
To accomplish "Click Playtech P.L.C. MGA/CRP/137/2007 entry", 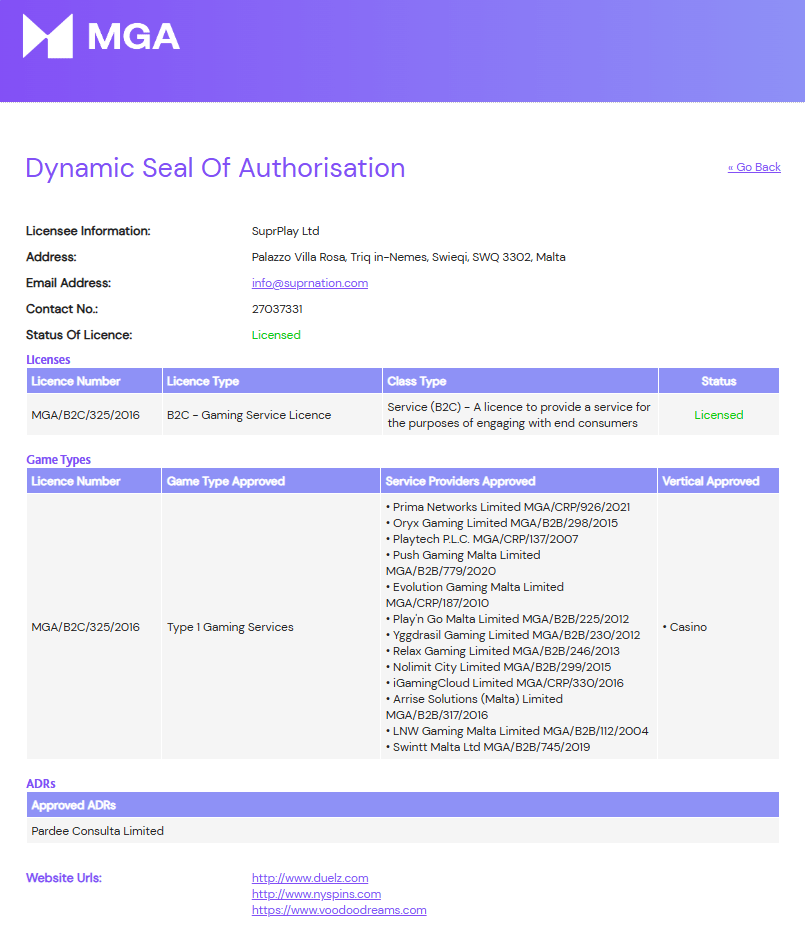I will (x=482, y=539).
